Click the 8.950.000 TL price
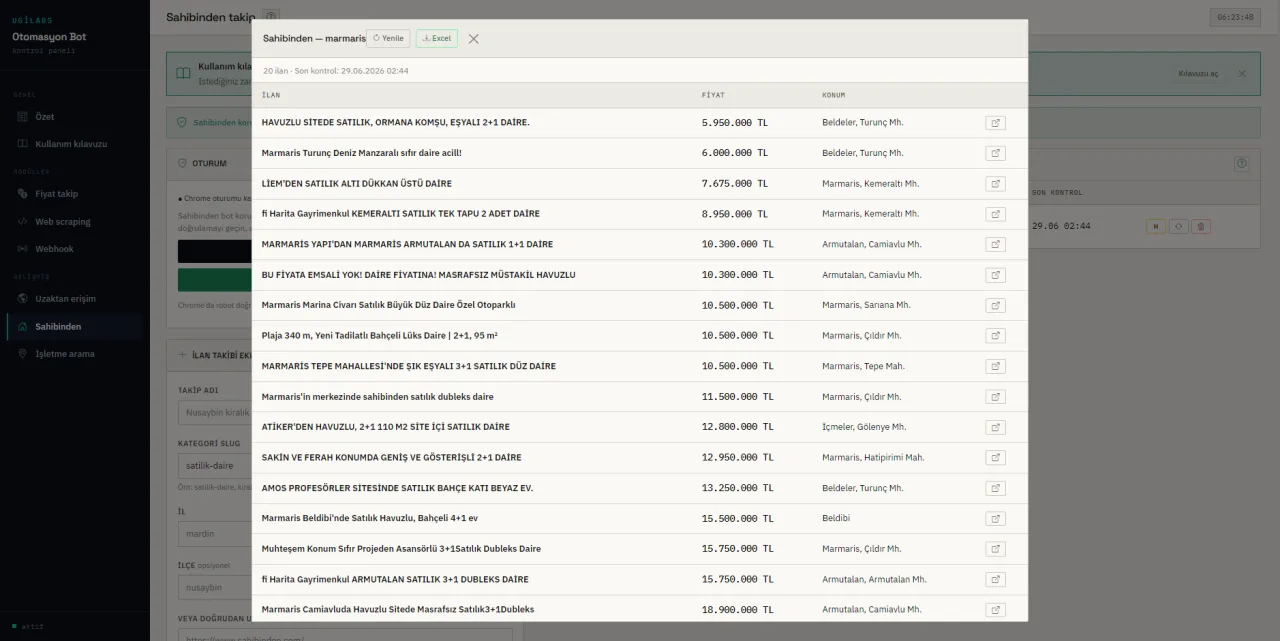The width and height of the screenshot is (1280, 641). (735, 214)
